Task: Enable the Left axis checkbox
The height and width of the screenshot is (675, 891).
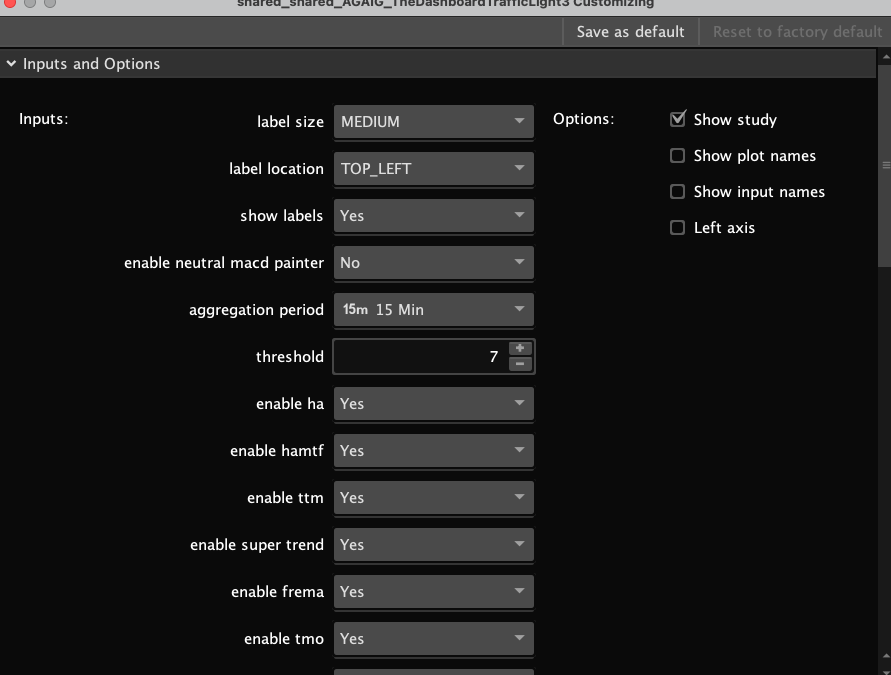Action: [x=678, y=228]
